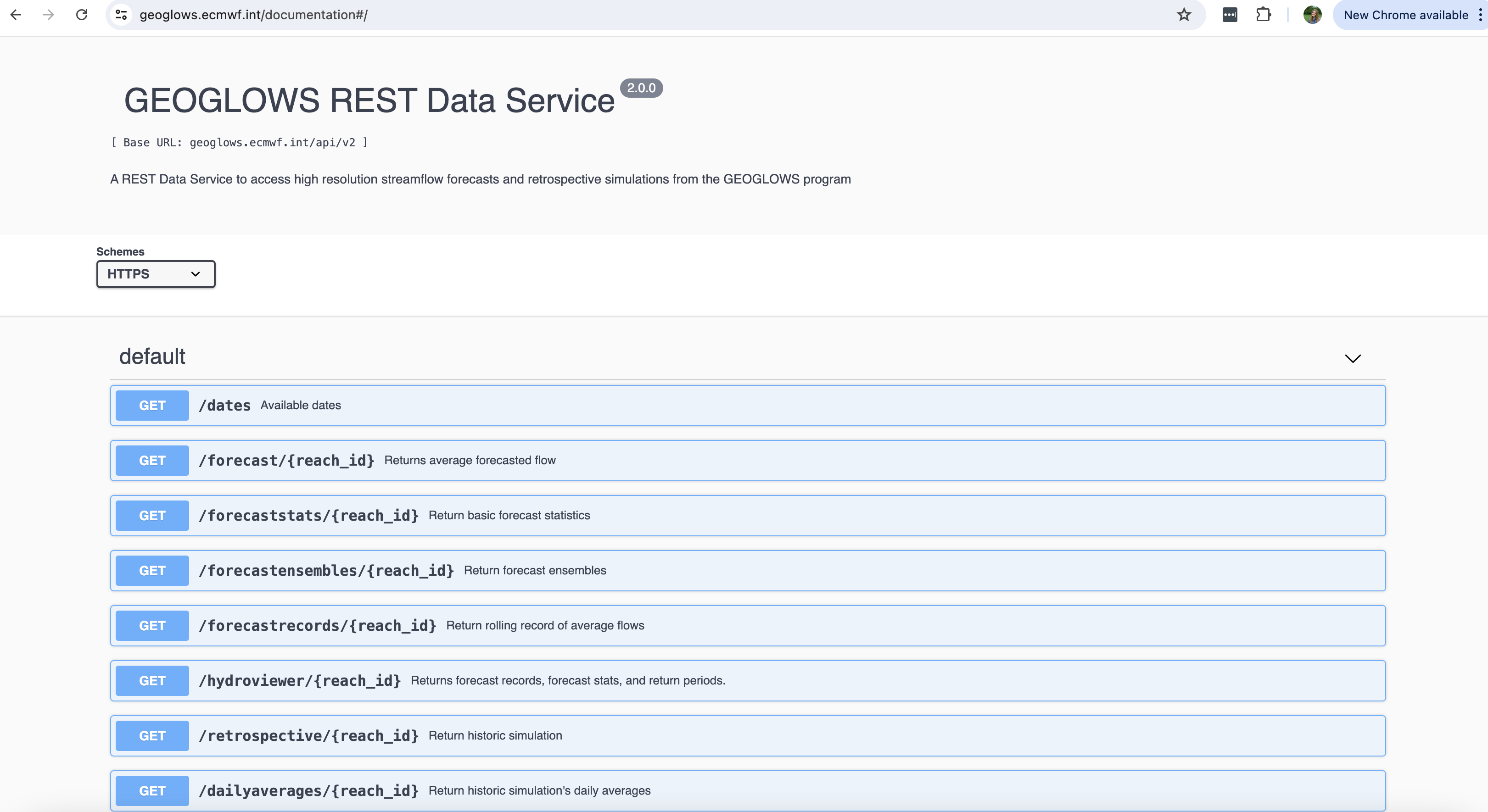Expand the GET /forecast/{reach_id} endpoint
Viewport: 1488px width, 812px height.
pos(748,460)
